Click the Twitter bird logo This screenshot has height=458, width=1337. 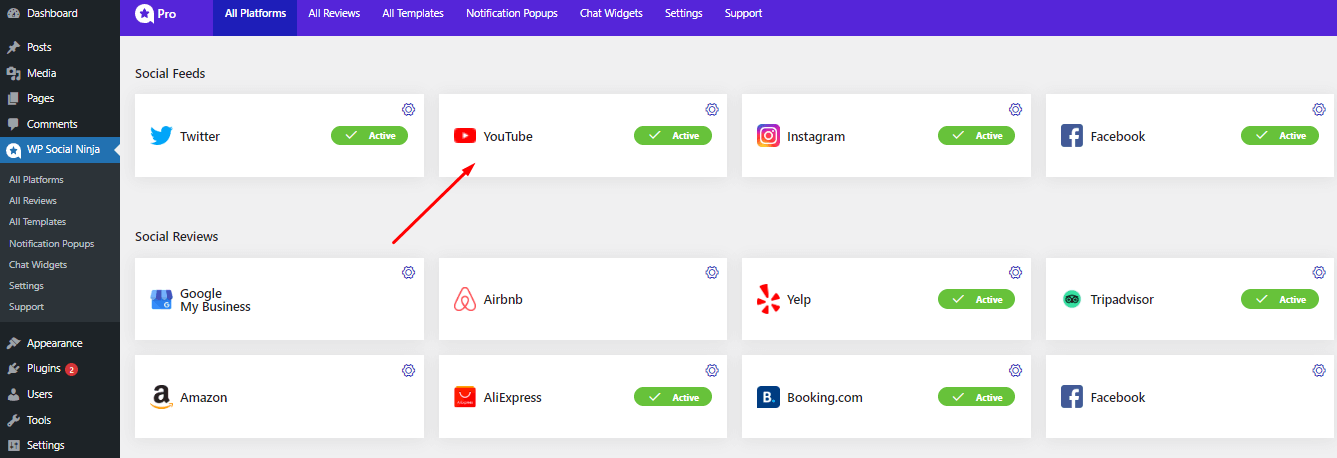coord(161,136)
